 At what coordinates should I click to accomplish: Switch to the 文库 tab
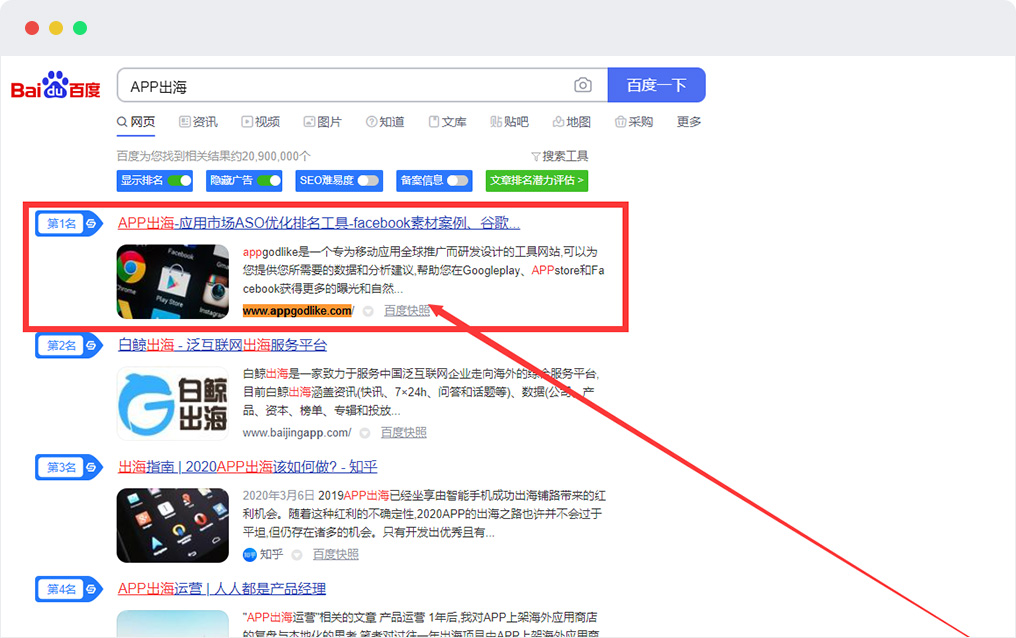pos(447,122)
